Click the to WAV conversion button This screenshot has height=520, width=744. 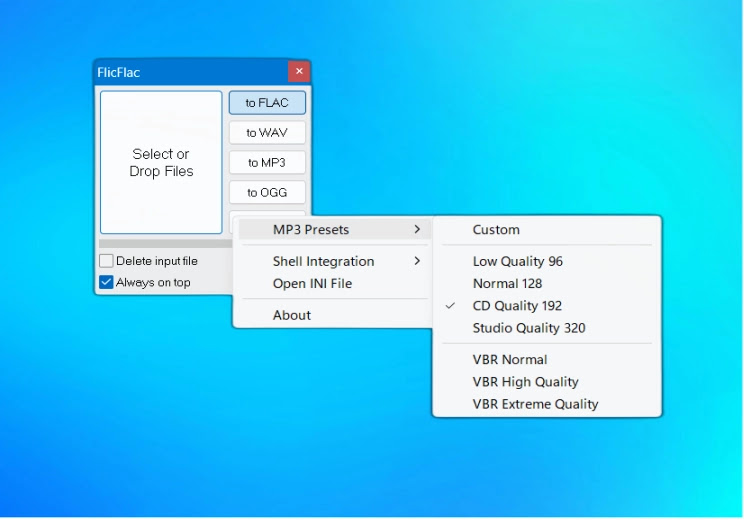[267, 132]
